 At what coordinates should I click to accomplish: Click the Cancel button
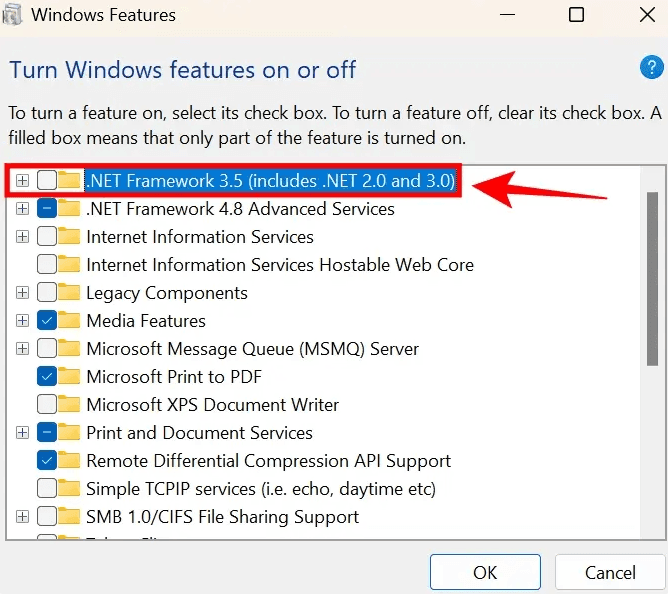(610, 573)
